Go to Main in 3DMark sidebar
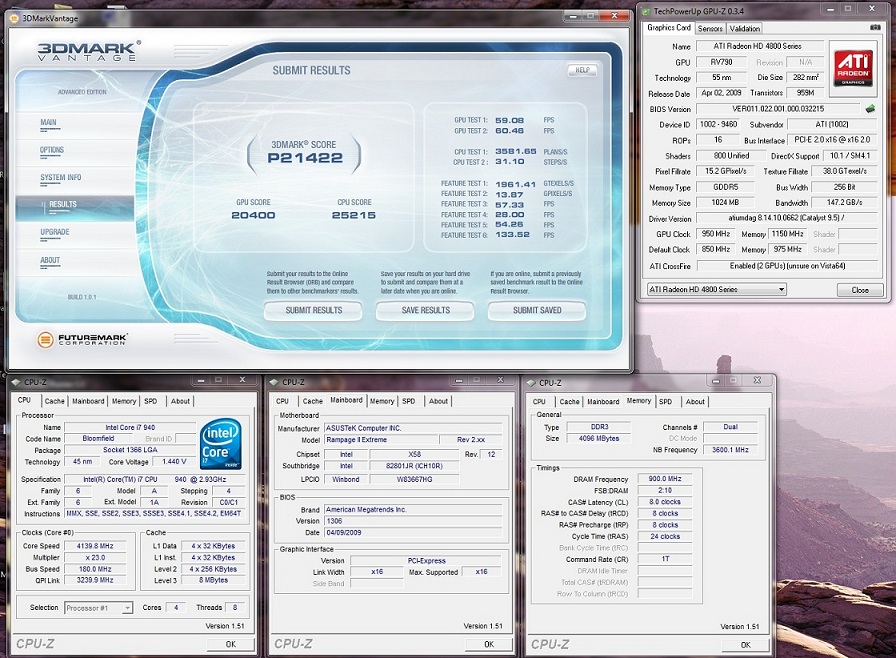The image size is (896, 658). pos(49,122)
